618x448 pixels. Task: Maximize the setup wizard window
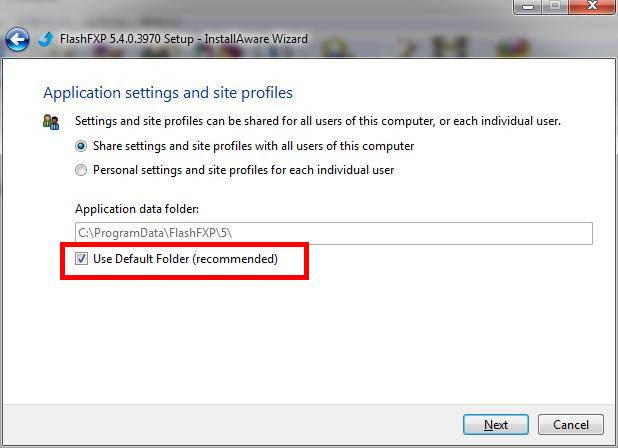[555, 7]
